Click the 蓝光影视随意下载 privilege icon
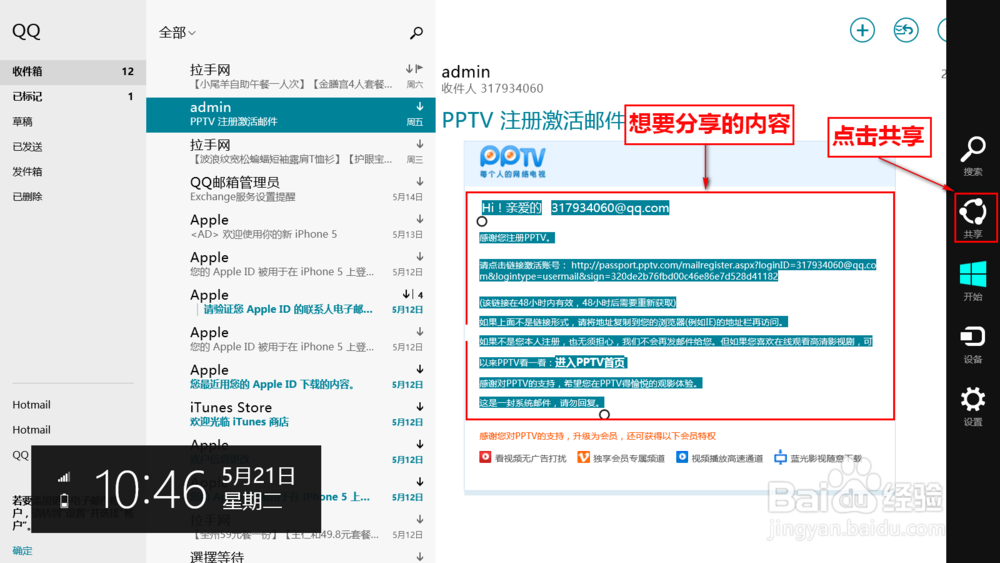 [781, 457]
